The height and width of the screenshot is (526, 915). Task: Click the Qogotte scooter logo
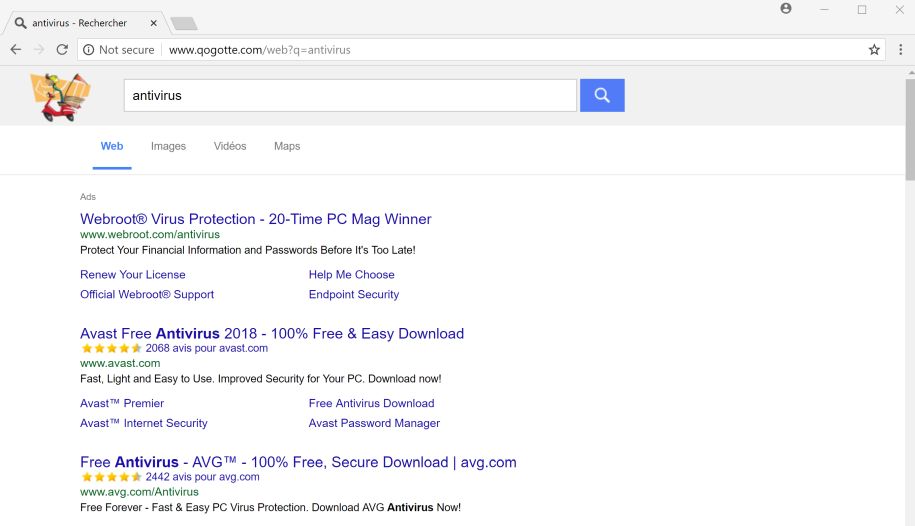point(60,96)
